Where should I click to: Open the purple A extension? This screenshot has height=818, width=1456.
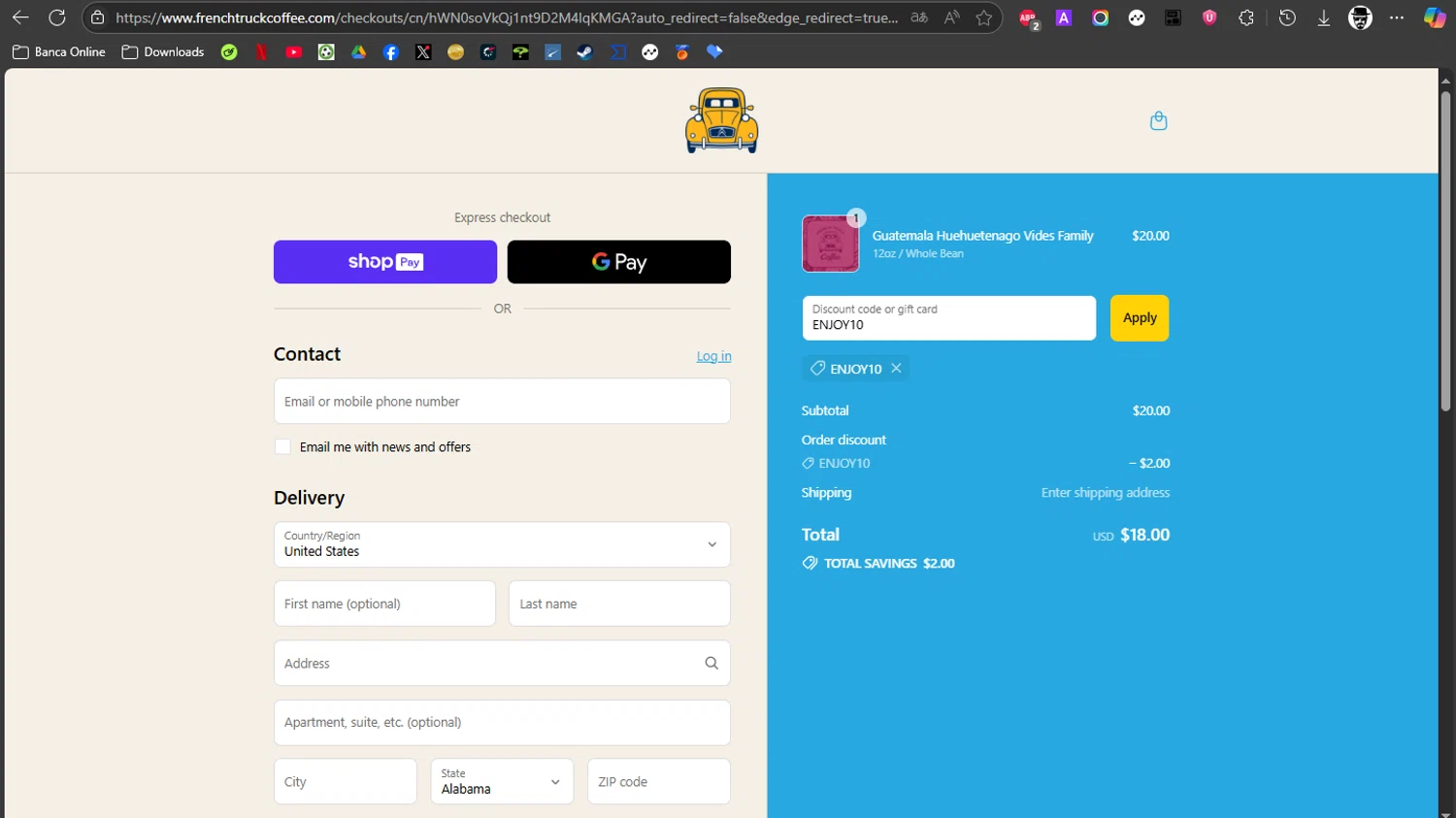click(x=1064, y=17)
